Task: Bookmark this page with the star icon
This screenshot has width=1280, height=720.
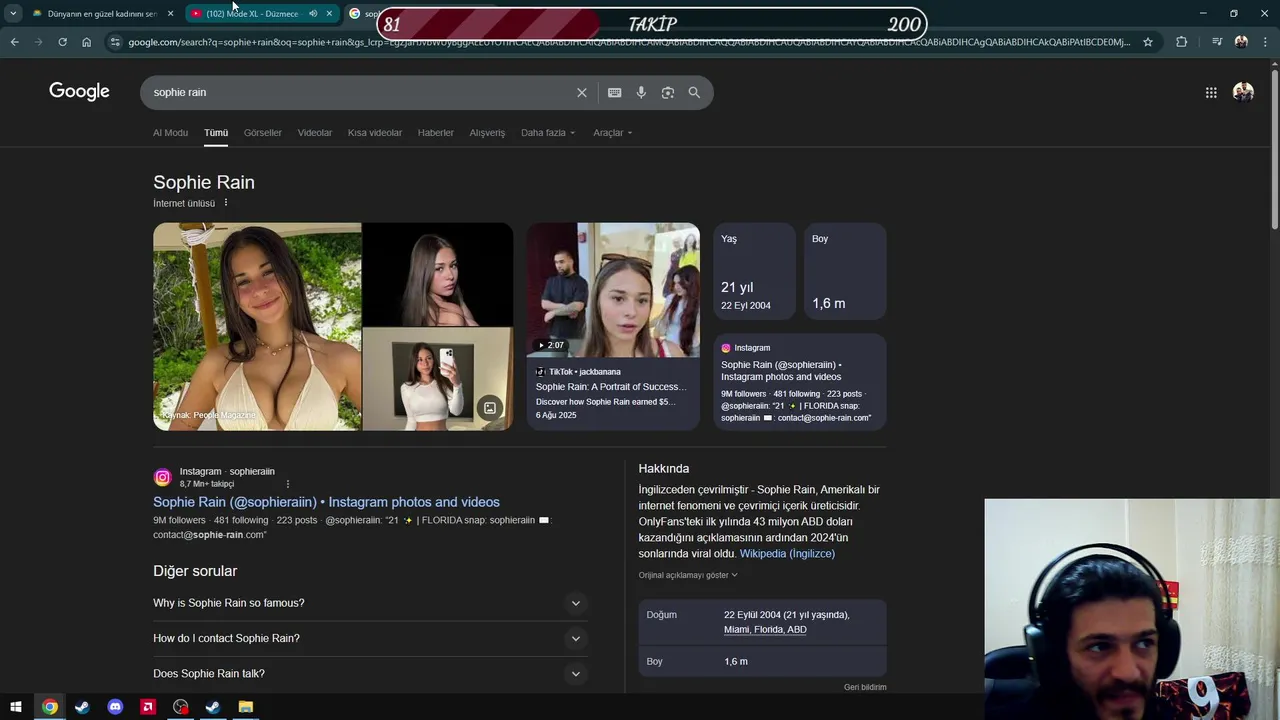Action: coord(1148,42)
